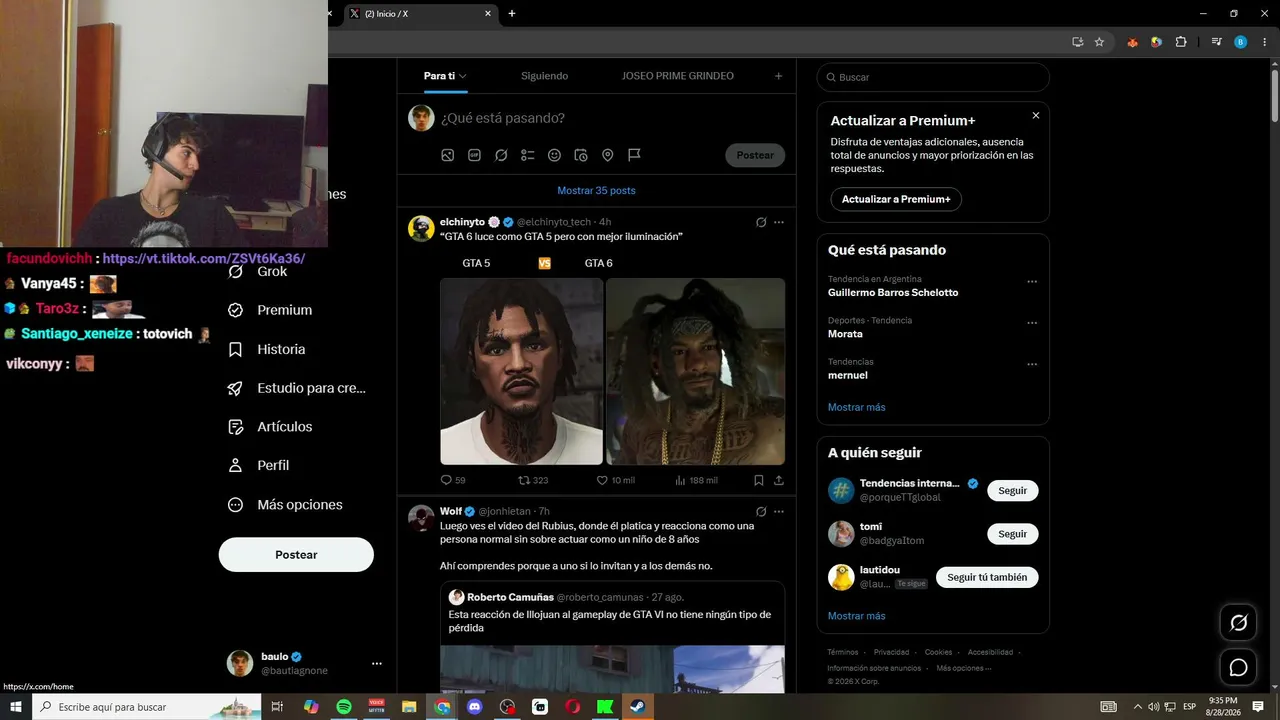Viewport: 1280px width, 720px height.
Task: Open account menu next to baulo
Action: [376, 663]
